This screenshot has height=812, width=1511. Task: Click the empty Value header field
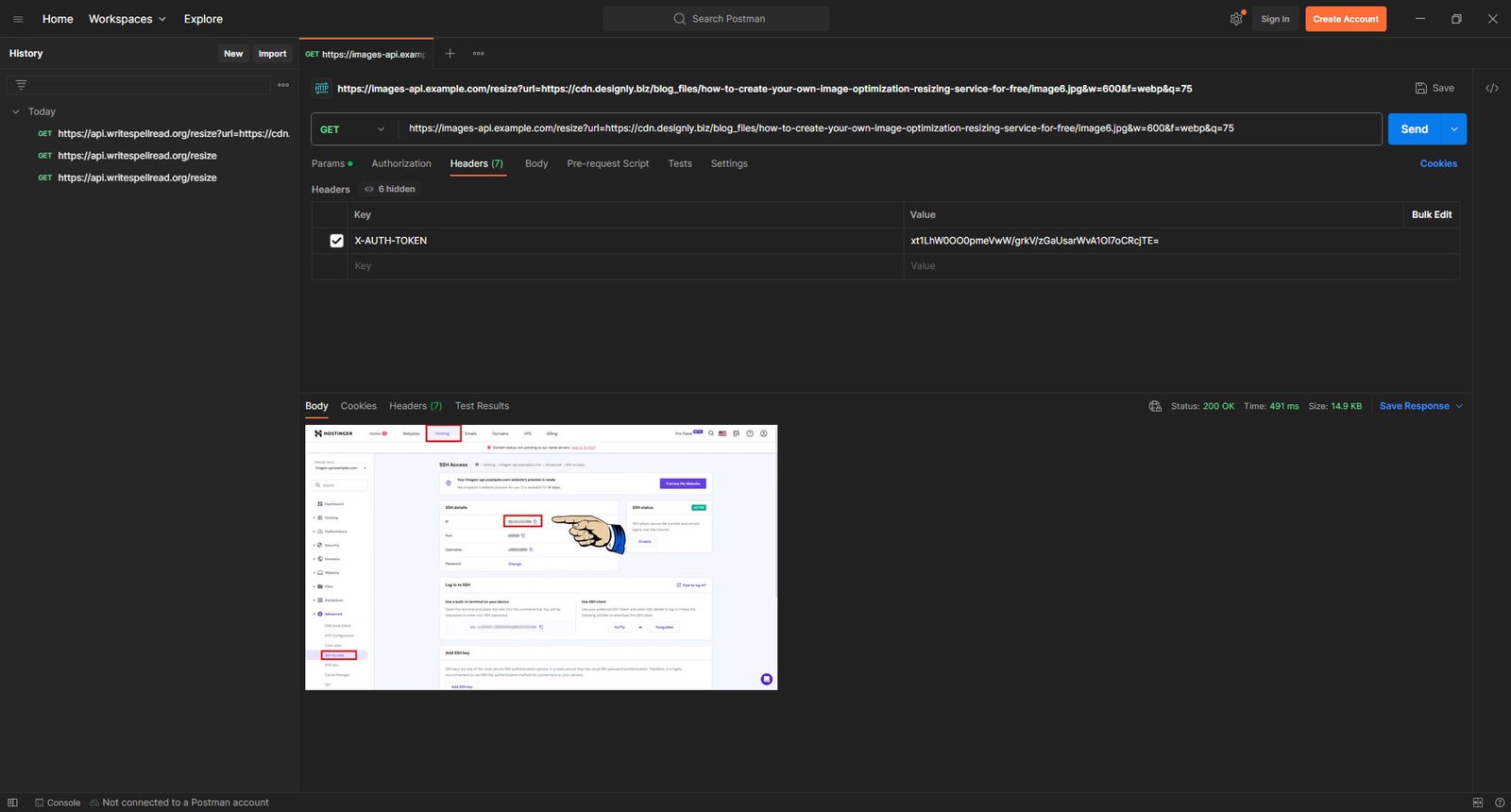pyautogui.click(x=1181, y=266)
